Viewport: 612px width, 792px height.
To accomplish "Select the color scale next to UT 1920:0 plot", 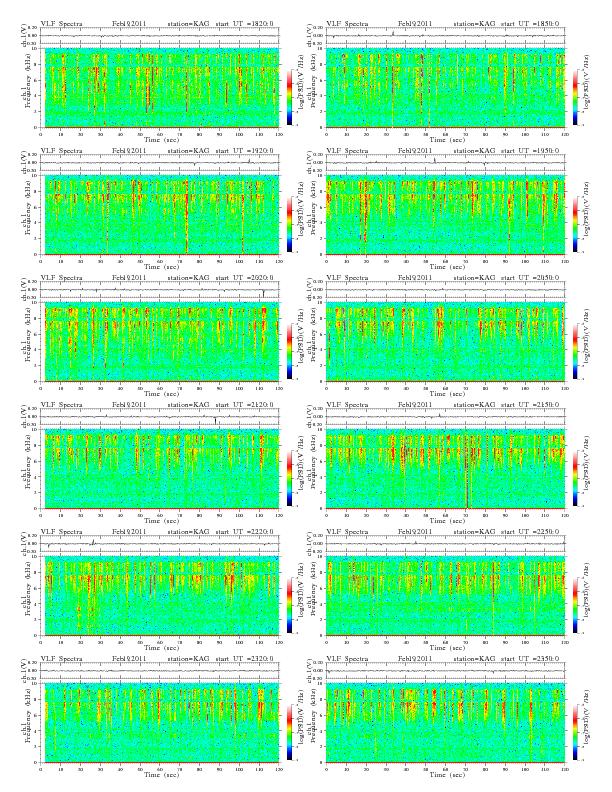I will point(289,224).
